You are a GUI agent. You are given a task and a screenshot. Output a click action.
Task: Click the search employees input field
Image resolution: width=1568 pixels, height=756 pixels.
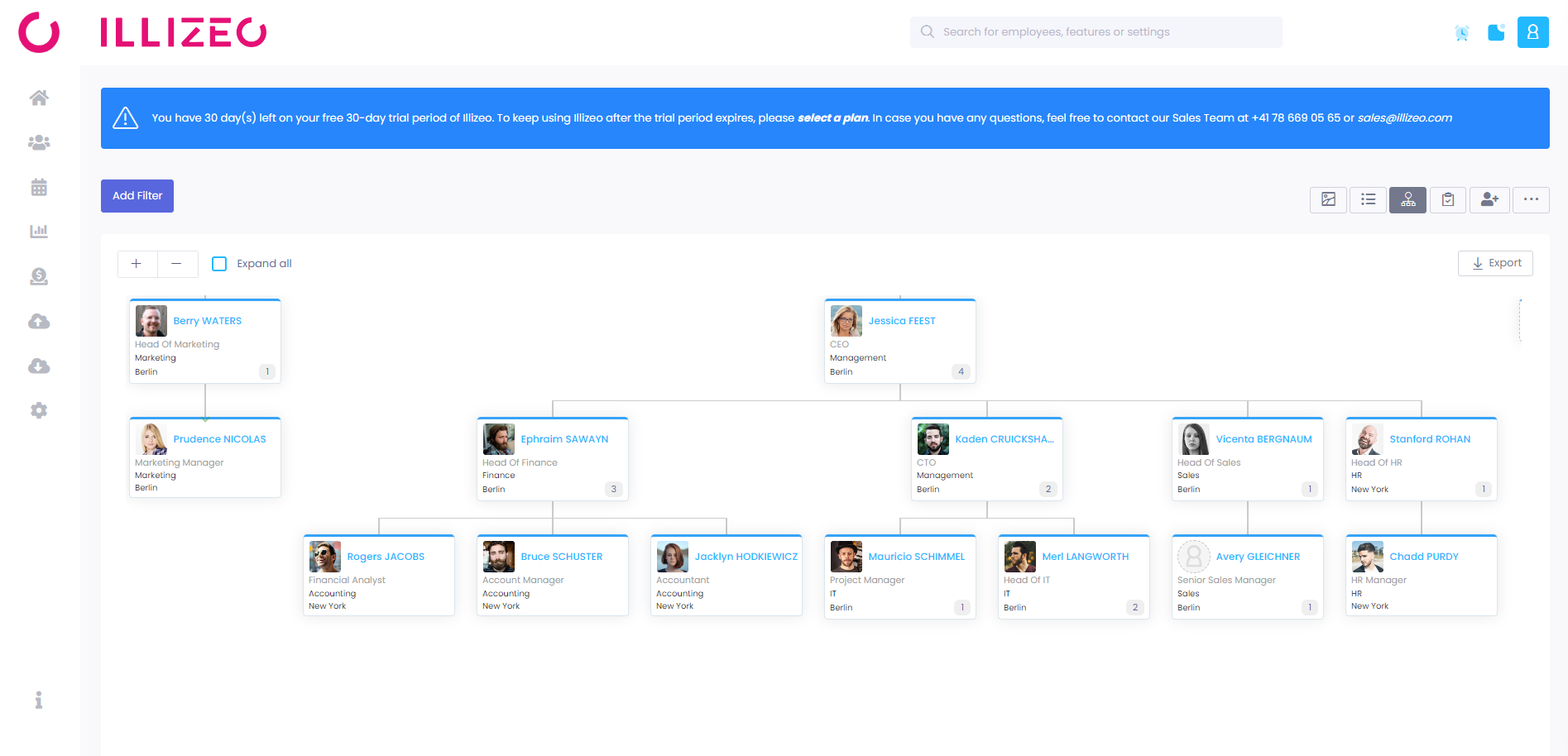1096,32
